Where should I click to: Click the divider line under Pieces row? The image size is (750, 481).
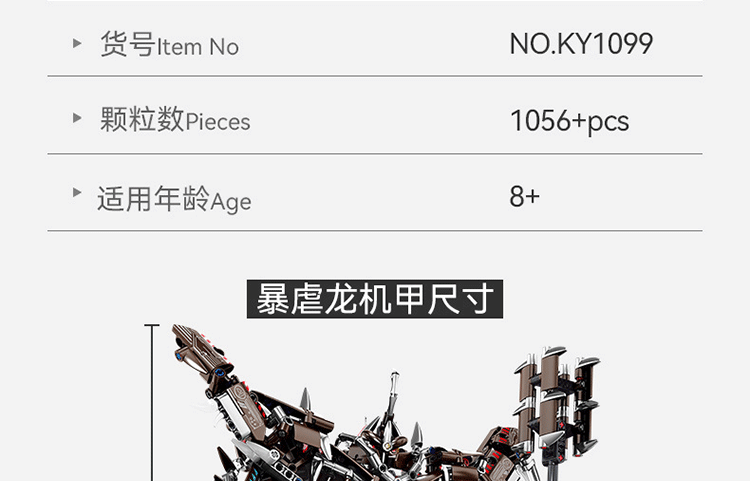click(x=375, y=154)
